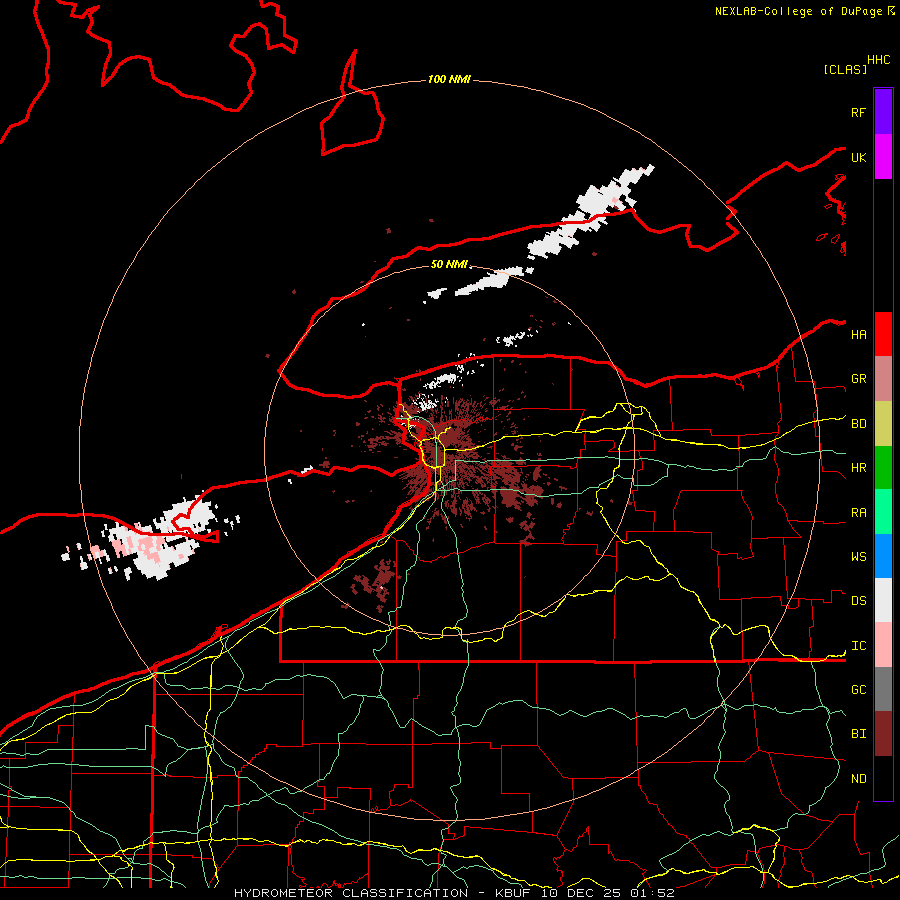The height and width of the screenshot is (900, 900).
Task: Click the BI legend label
Action: click(858, 734)
